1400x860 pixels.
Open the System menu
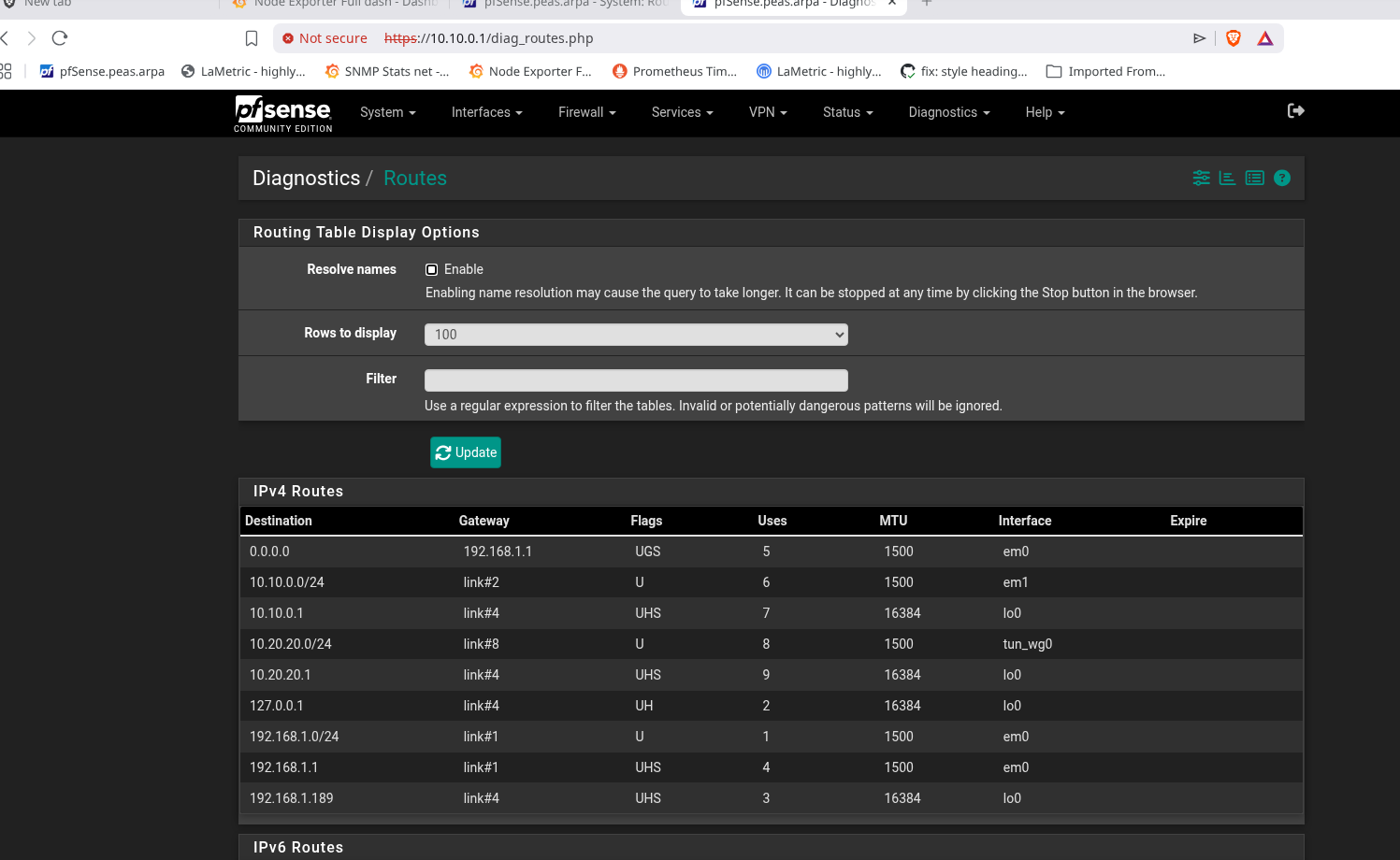388,112
